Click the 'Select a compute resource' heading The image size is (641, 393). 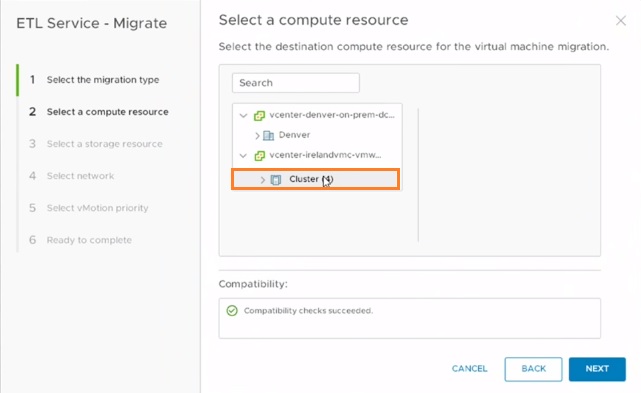314,20
